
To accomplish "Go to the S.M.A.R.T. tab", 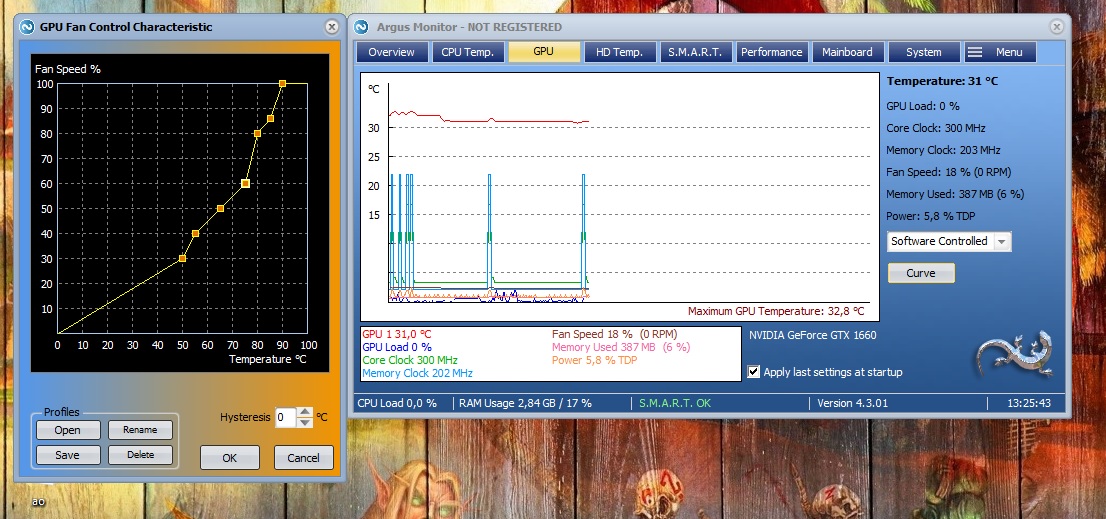I will click(695, 52).
